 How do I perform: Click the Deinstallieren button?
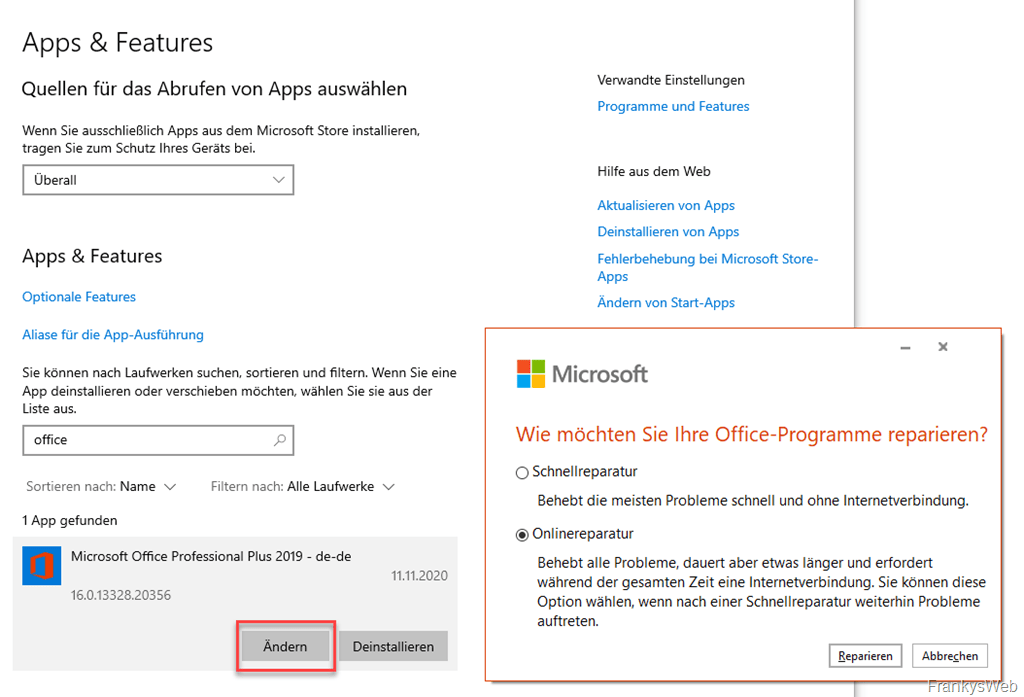tap(393, 646)
